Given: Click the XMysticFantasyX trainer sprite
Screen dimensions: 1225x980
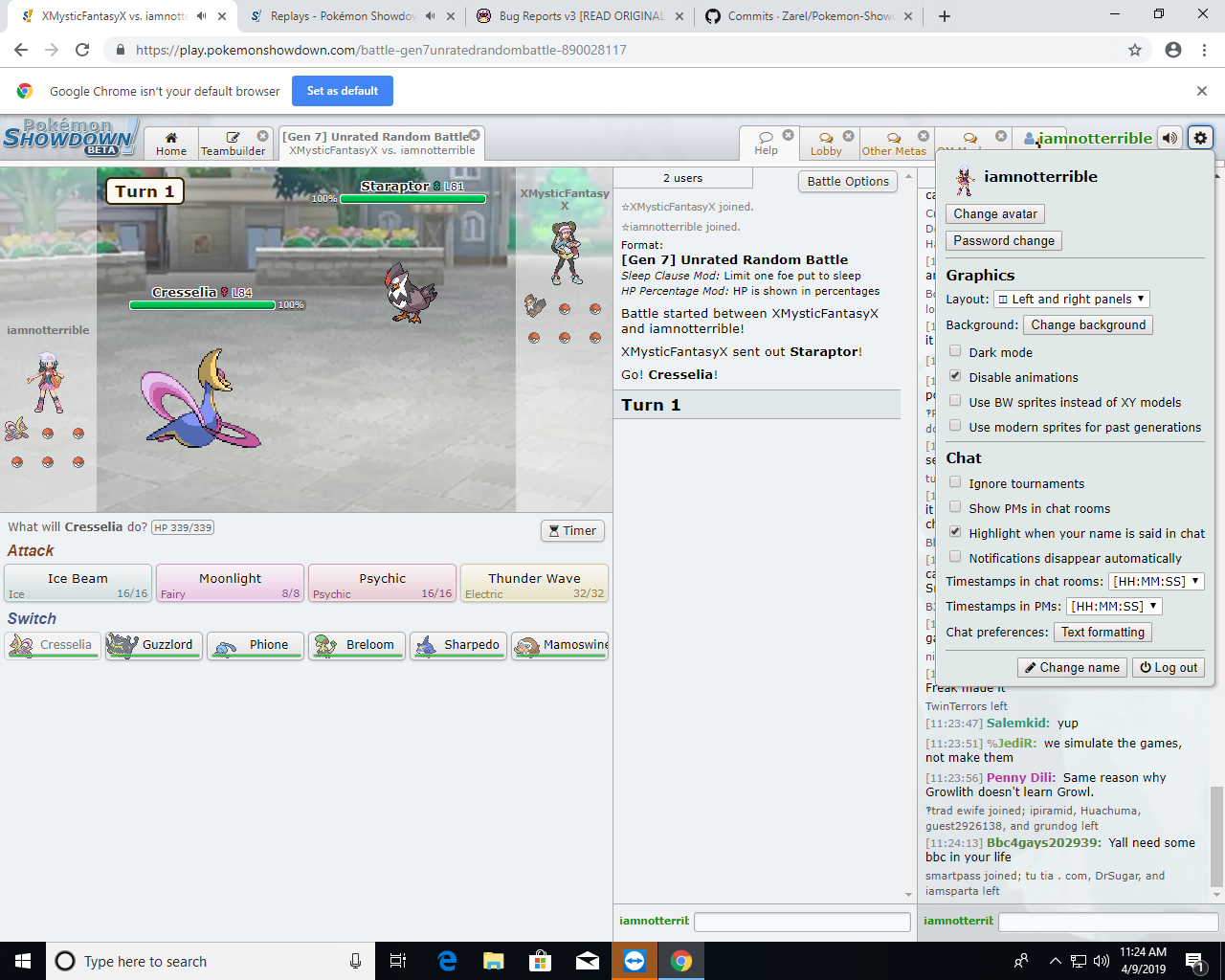Looking at the screenshot, I should tap(565, 253).
